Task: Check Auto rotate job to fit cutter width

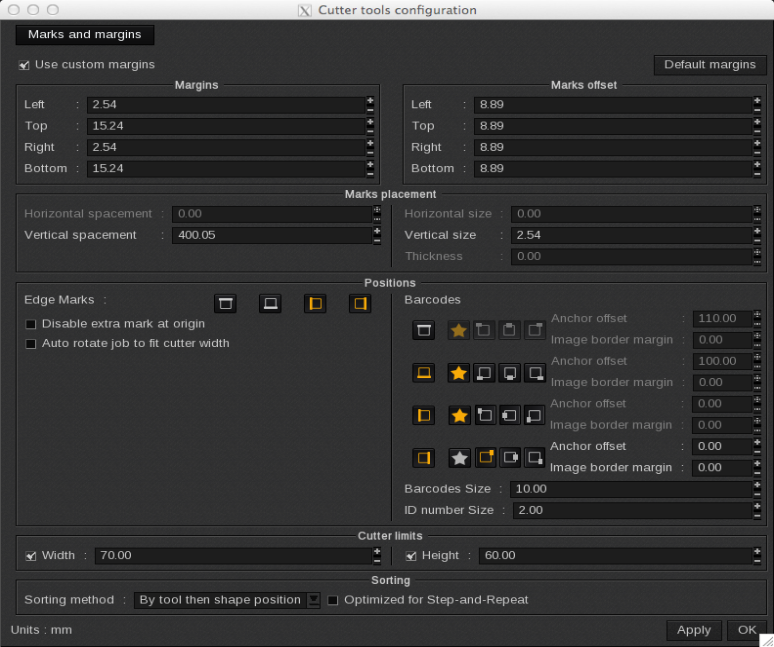Action: point(30,344)
